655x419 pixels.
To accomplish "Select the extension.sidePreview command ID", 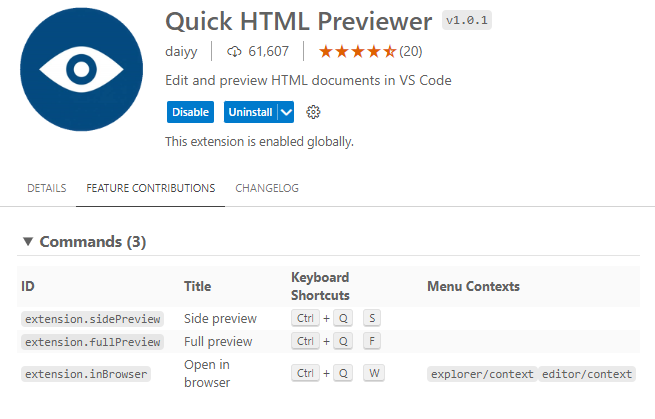I will (x=93, y=319).
